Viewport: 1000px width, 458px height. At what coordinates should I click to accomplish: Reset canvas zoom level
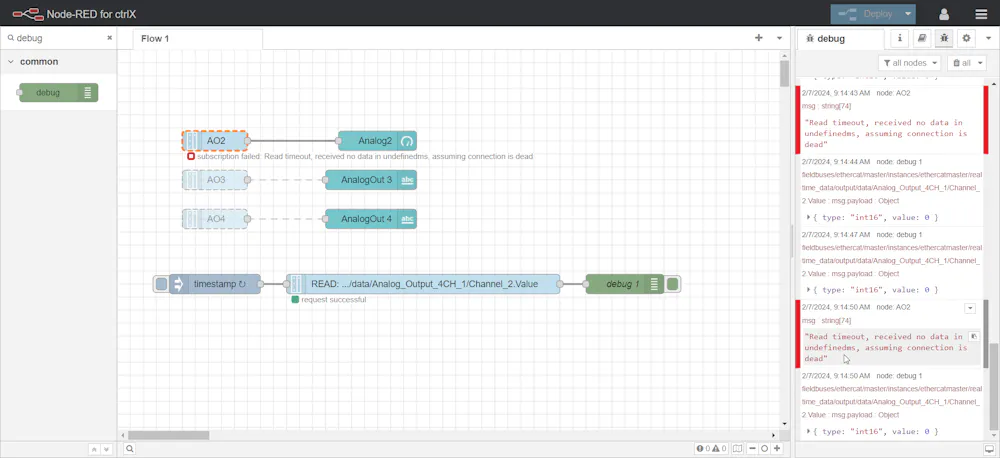(765, 448)
